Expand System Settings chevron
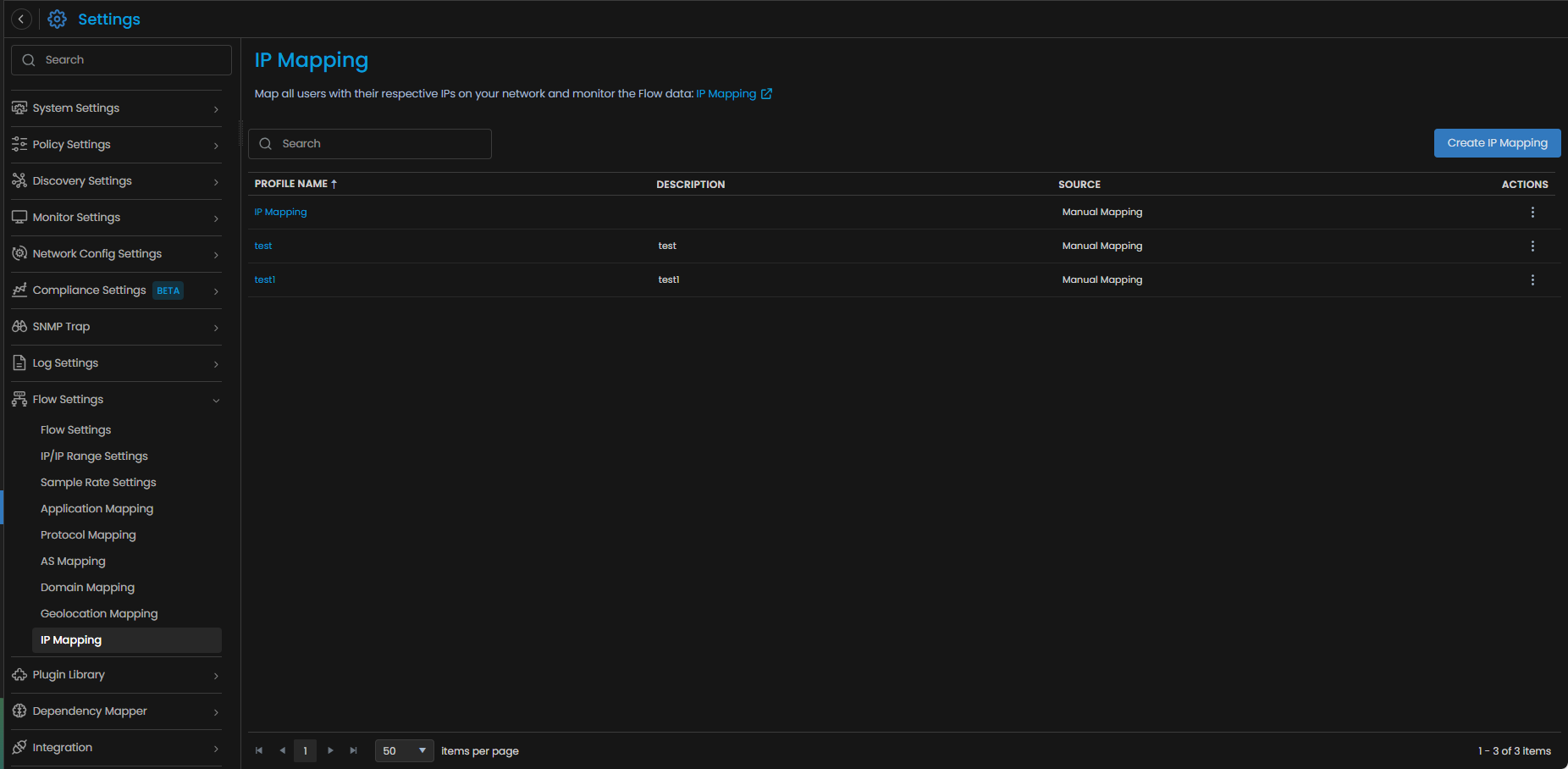The image size is (1568, 769). tap(216, 109)
